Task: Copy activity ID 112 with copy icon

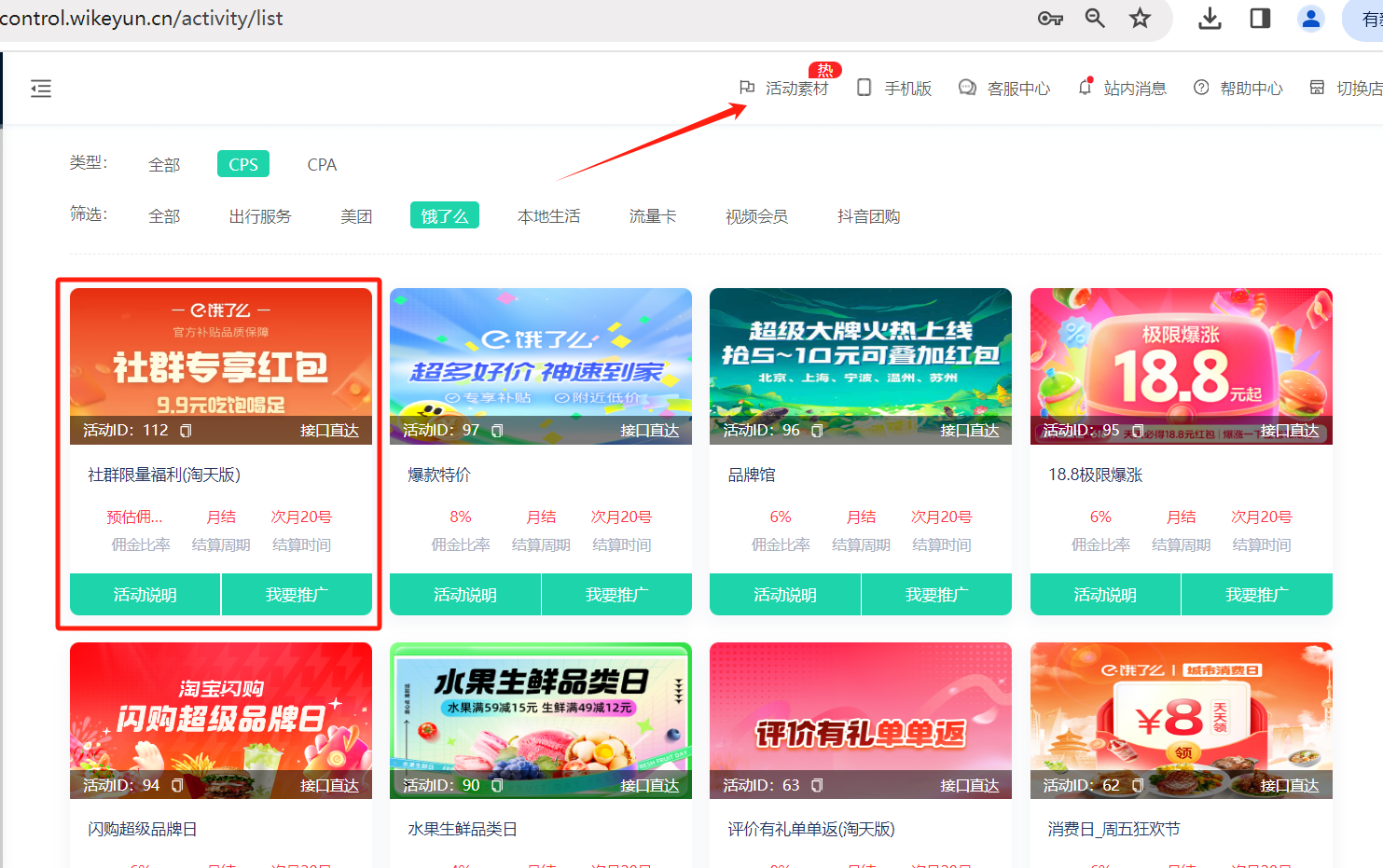Action: point(186,431)
